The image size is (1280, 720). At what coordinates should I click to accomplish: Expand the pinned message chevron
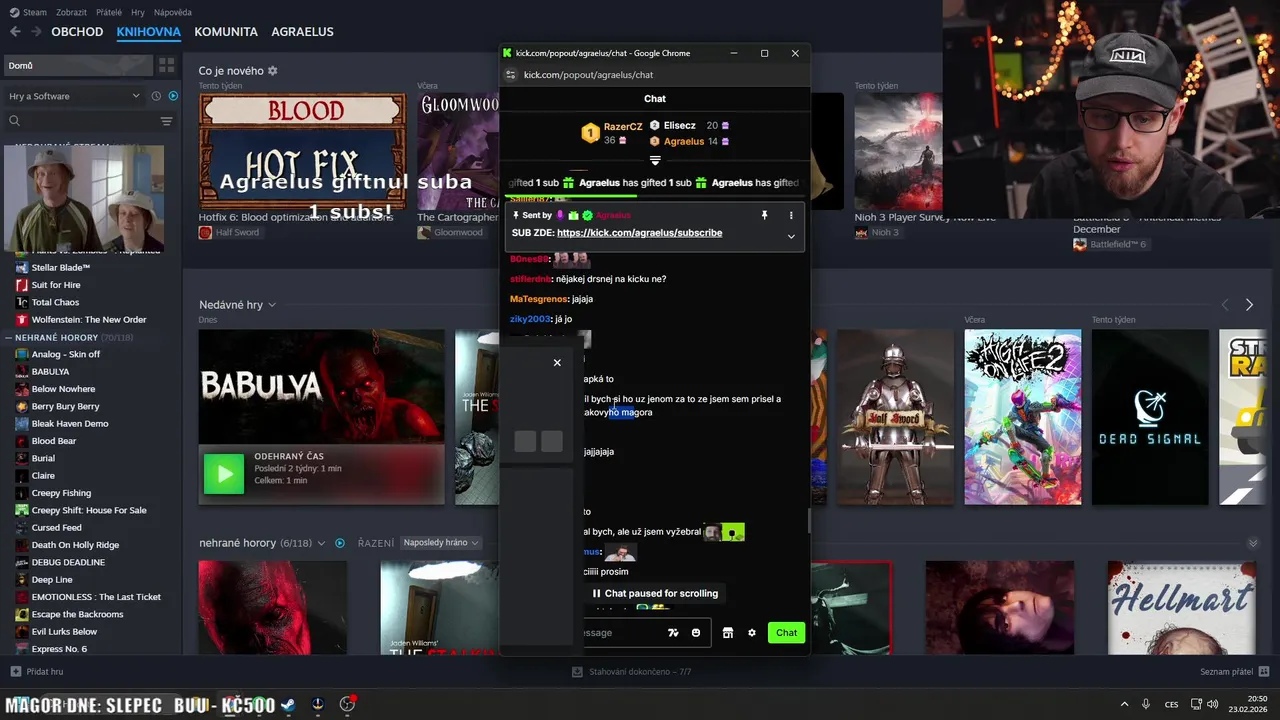(791, 237)
